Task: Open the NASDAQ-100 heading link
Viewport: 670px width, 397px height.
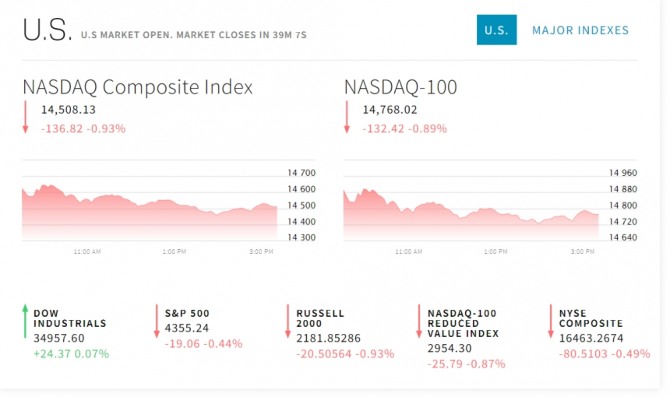Action: (400, 87)
